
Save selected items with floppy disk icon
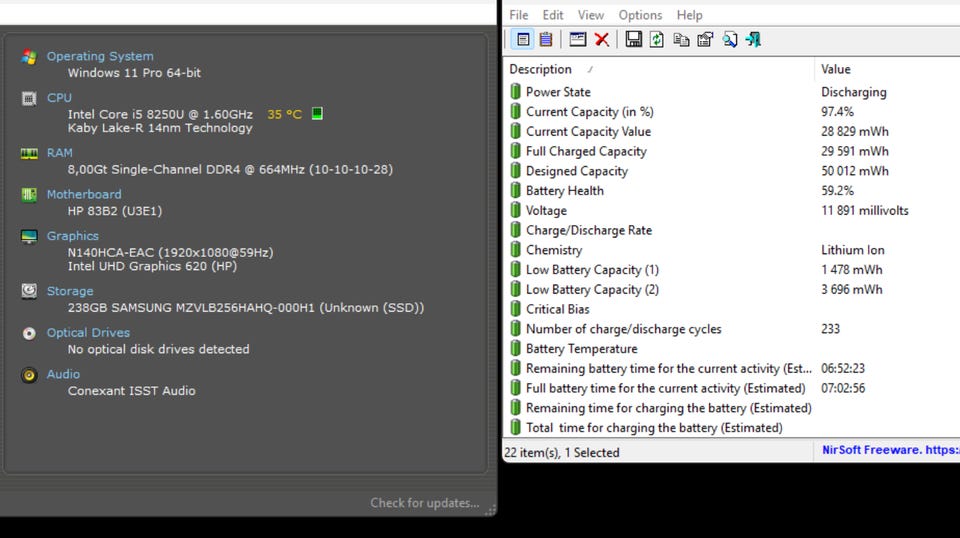click(x=633, y=40)
